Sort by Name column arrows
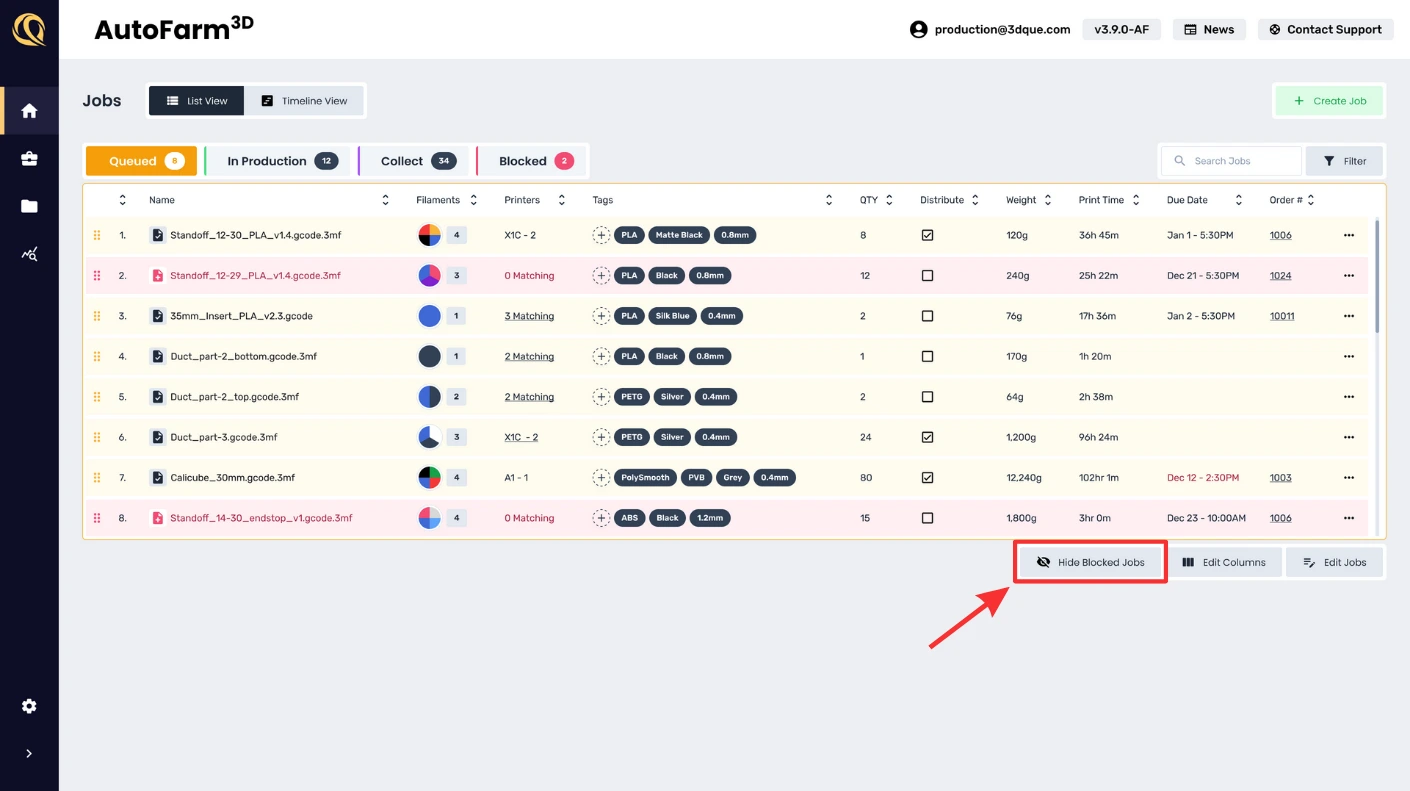Viewport: 1410px width, 791px height. click(x=385, y=200)
